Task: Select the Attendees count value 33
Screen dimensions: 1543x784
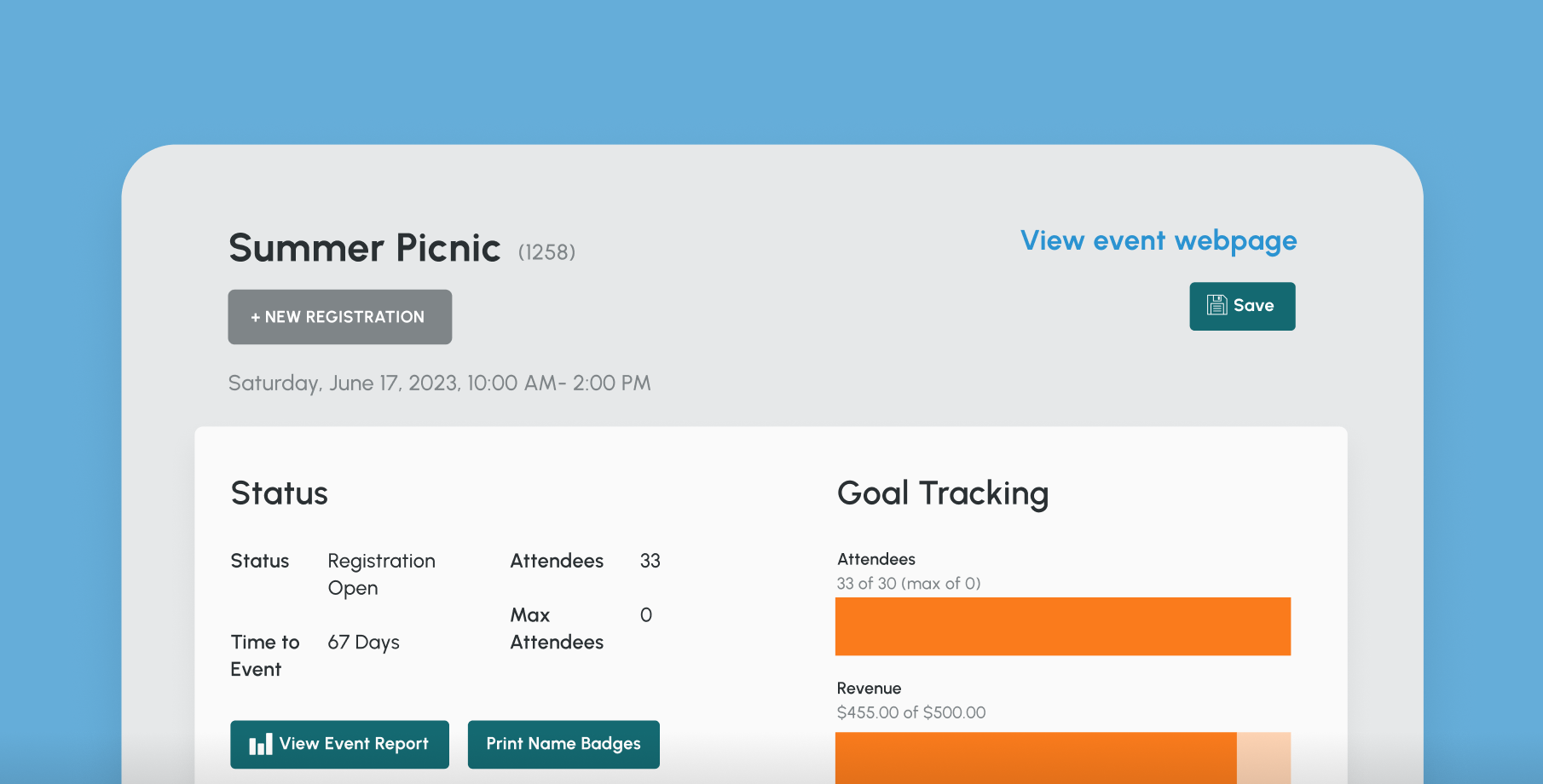Action: pos(650,561)
